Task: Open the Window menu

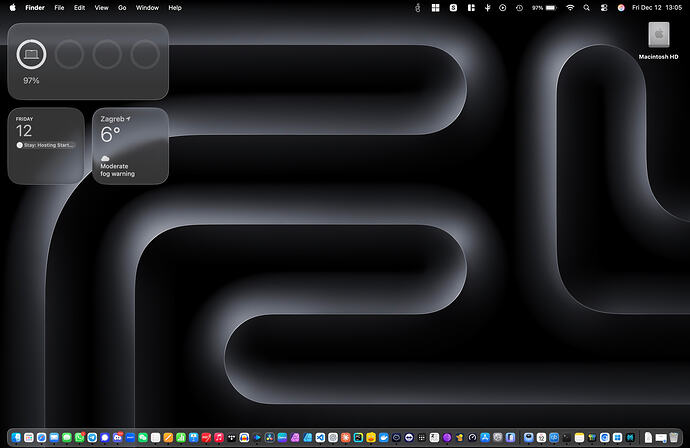Action: pos(147,7)
